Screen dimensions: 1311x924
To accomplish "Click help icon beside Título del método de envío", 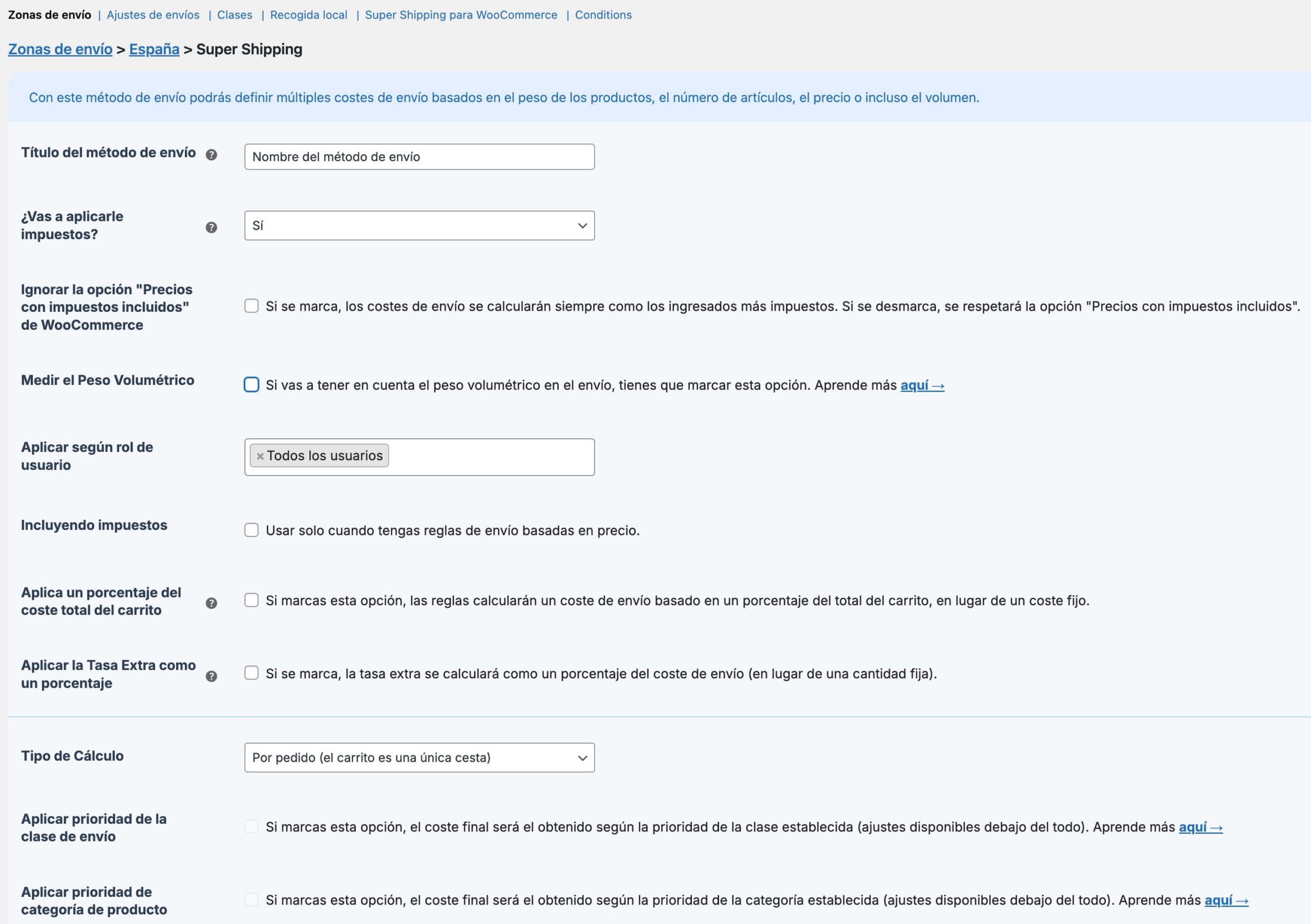I will point(212,155).
